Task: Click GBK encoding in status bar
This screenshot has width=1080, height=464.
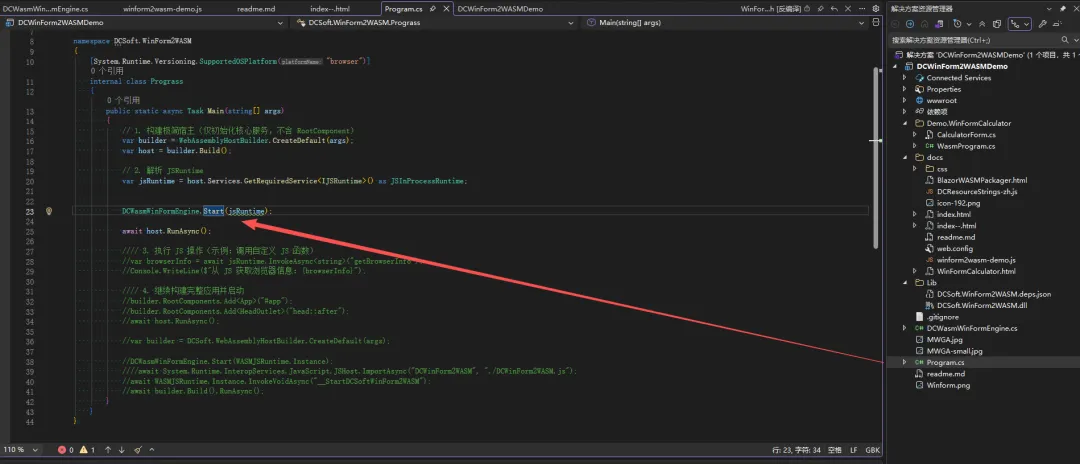Action: pos(873,450)
